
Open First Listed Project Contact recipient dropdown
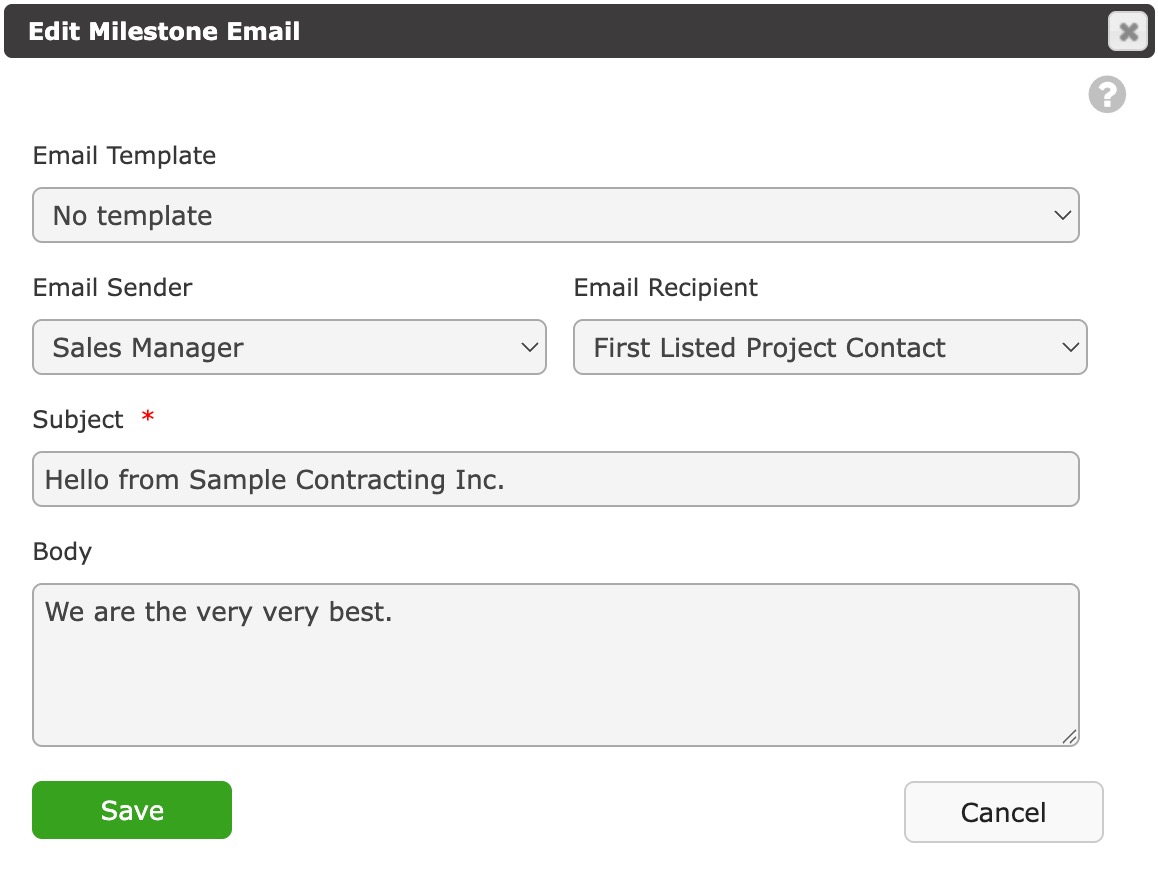[x=830, y=347]
